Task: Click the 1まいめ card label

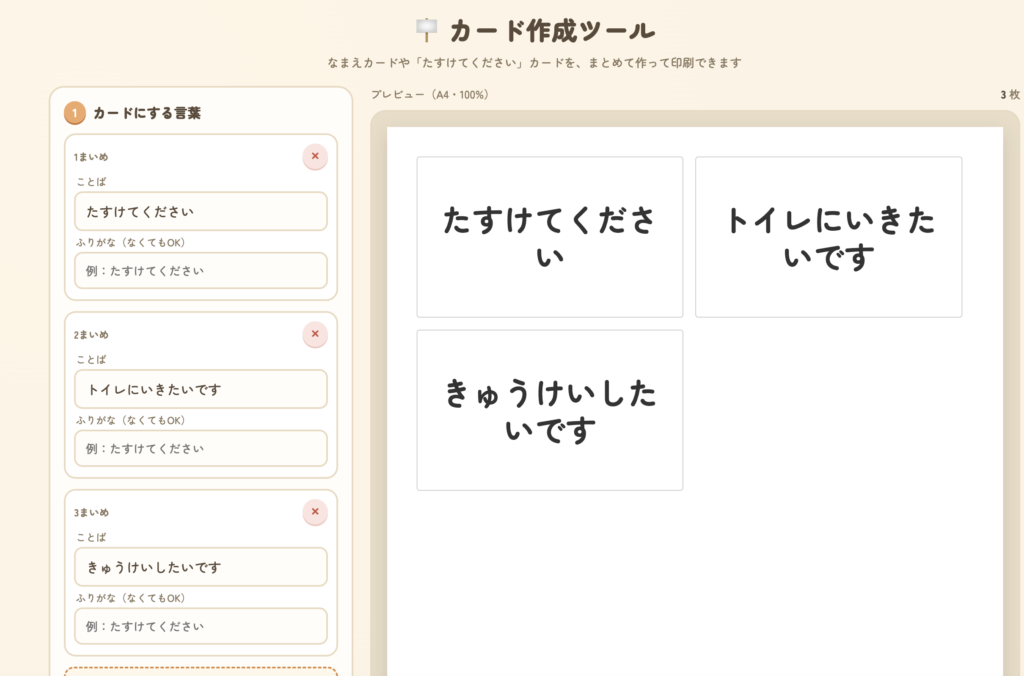Action: point(91,157)
